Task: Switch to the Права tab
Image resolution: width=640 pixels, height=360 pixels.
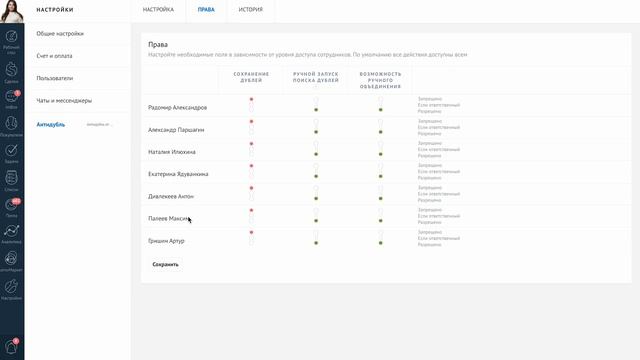Action: pyautogui.click(x=206, y=9)
